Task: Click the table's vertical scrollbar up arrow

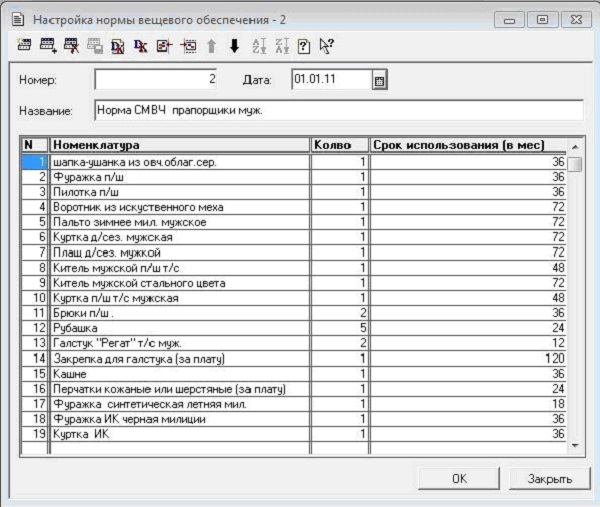Action: coord(575,146)
